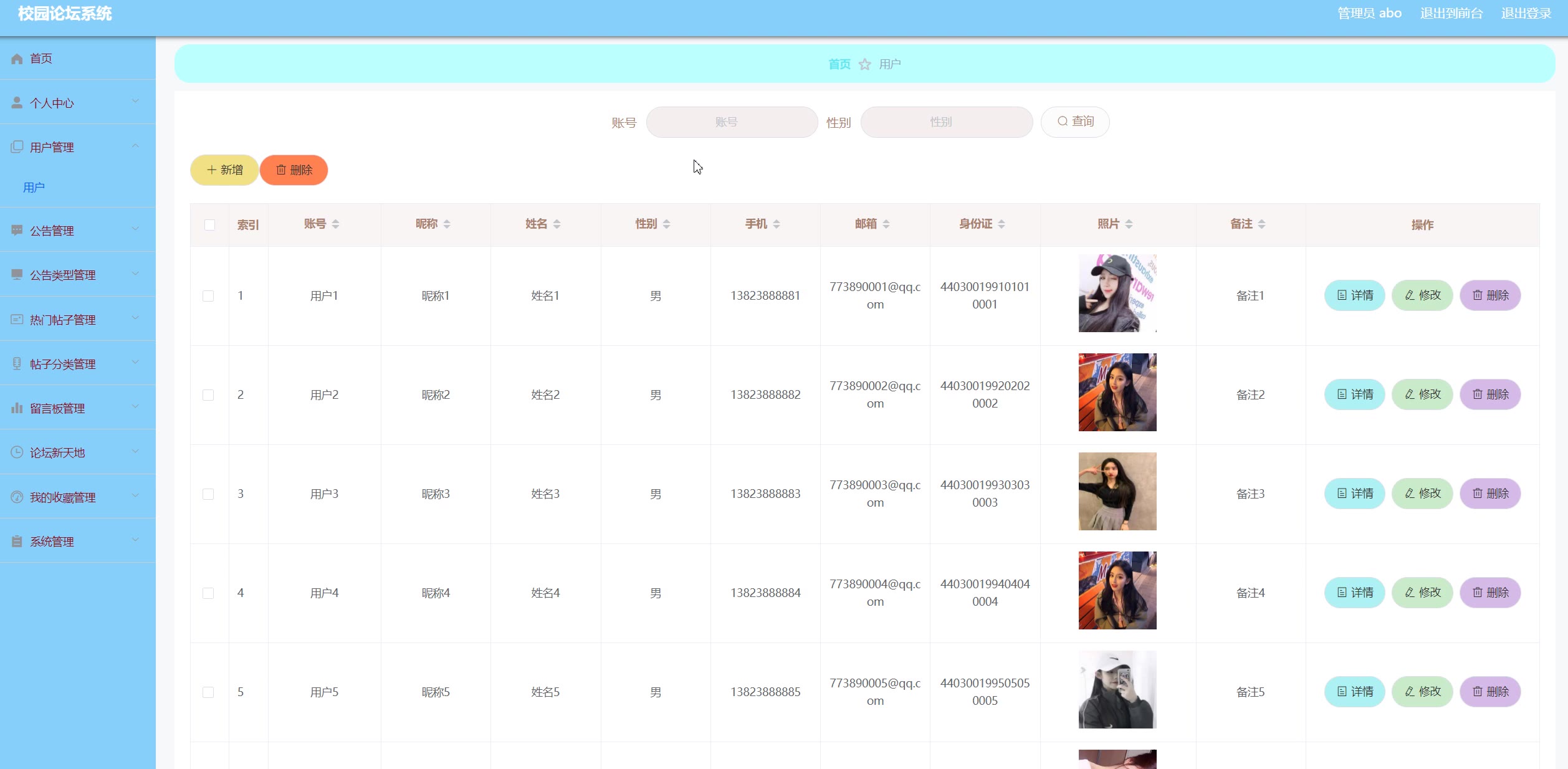The image size is (1568, 769).
Task: Sort by 账号 column arrows
Action: pos(335,224)
